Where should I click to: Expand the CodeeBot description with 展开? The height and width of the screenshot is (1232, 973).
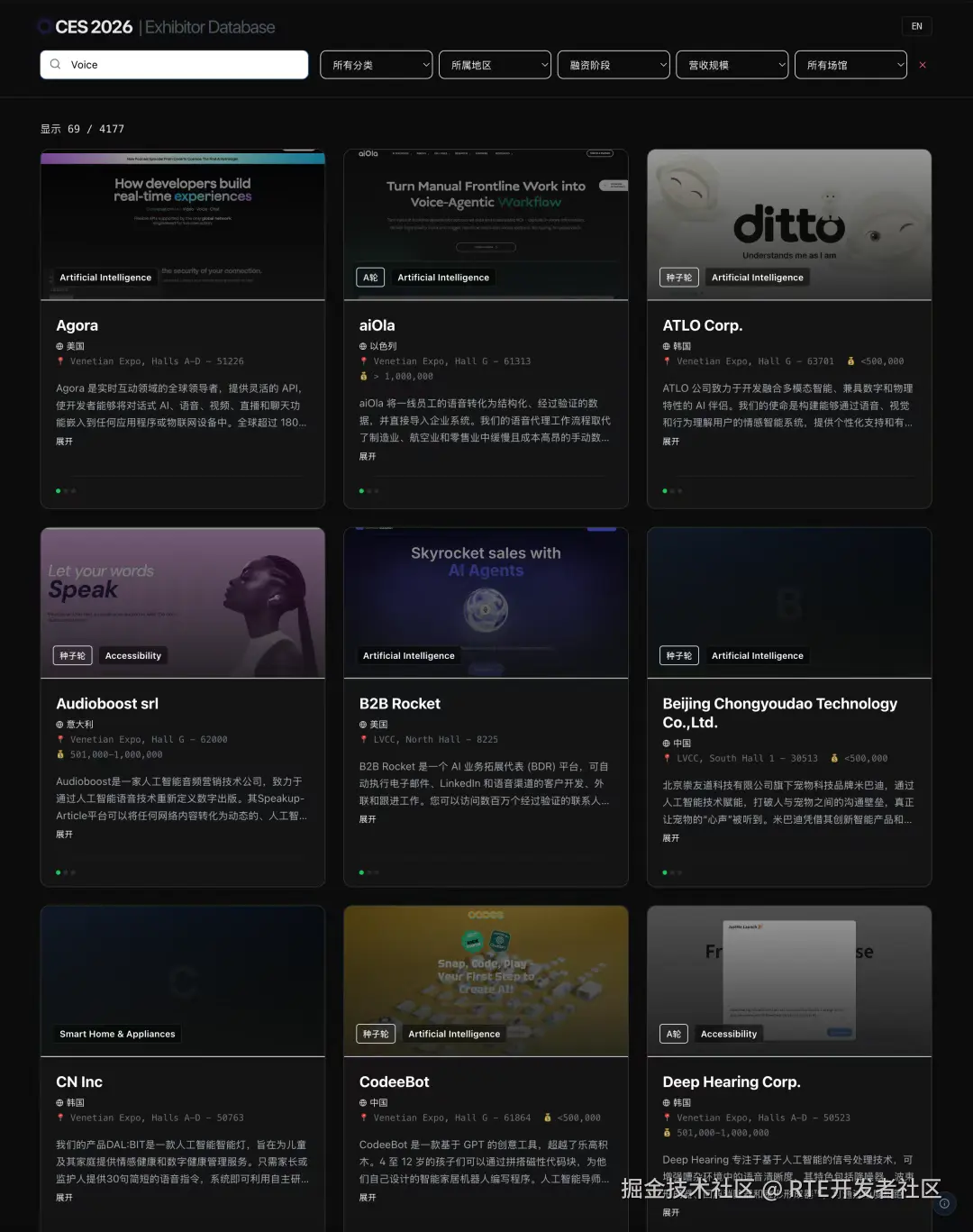[x=368, y=1198]
